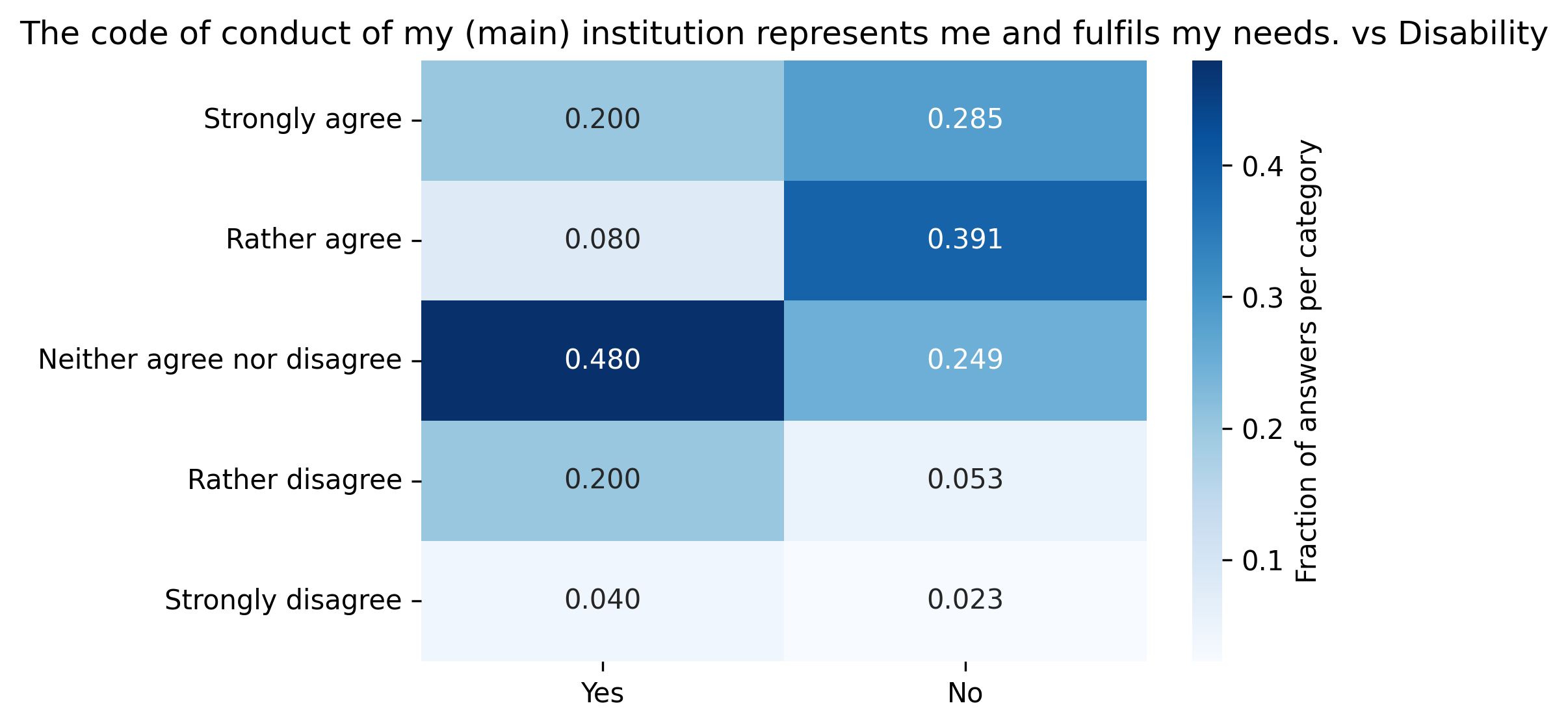This screenshot has height=727, width=1568.
Task: Select the 0.080 cell under Yes
Action: pyautogui.click(x=602, y=240)
